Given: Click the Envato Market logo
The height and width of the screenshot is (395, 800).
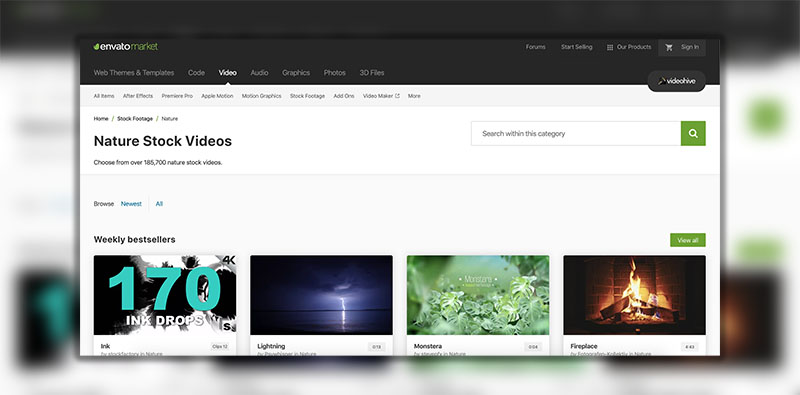Looking at the screenshot, I should click(126, 46).
